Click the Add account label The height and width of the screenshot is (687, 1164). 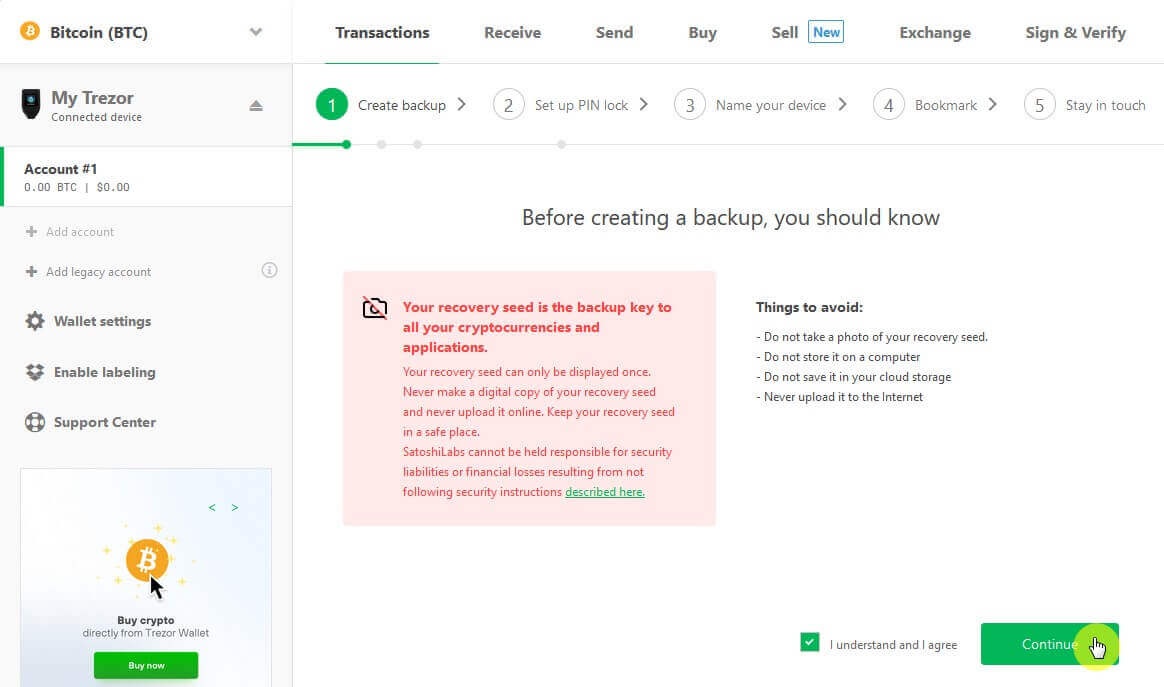80,232
